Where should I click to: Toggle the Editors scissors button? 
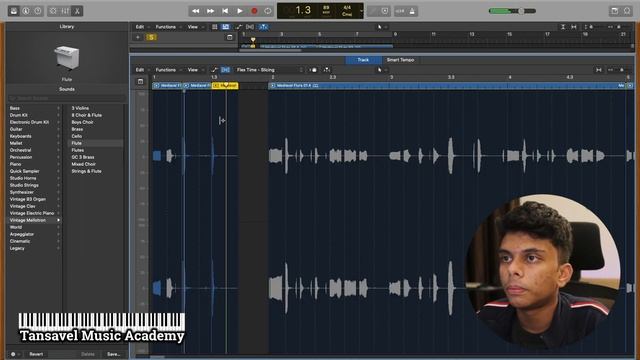[x=77, y=11]
